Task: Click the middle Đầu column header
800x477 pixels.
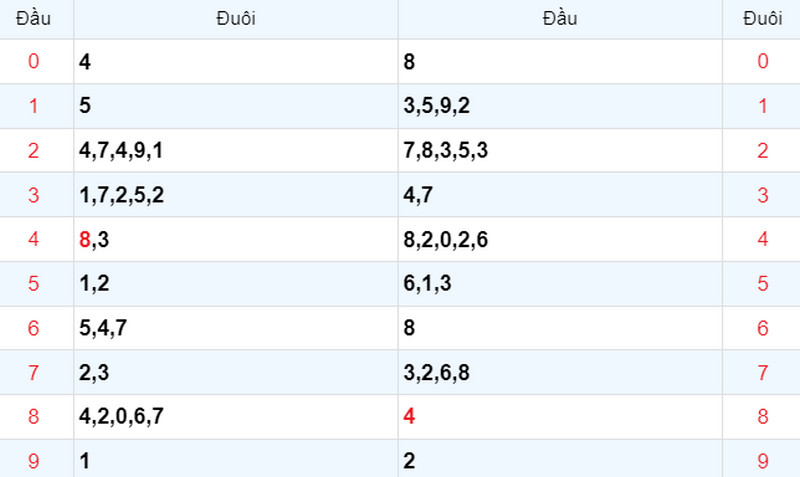Action: coord(560,19)
